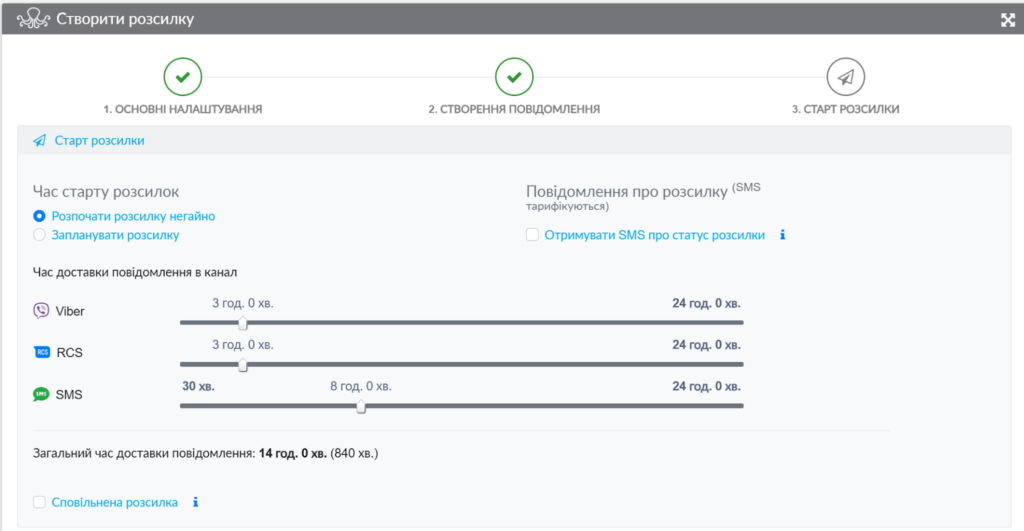
Task: Go to Створення повідомлення step
Action: [x=514, y=109]
